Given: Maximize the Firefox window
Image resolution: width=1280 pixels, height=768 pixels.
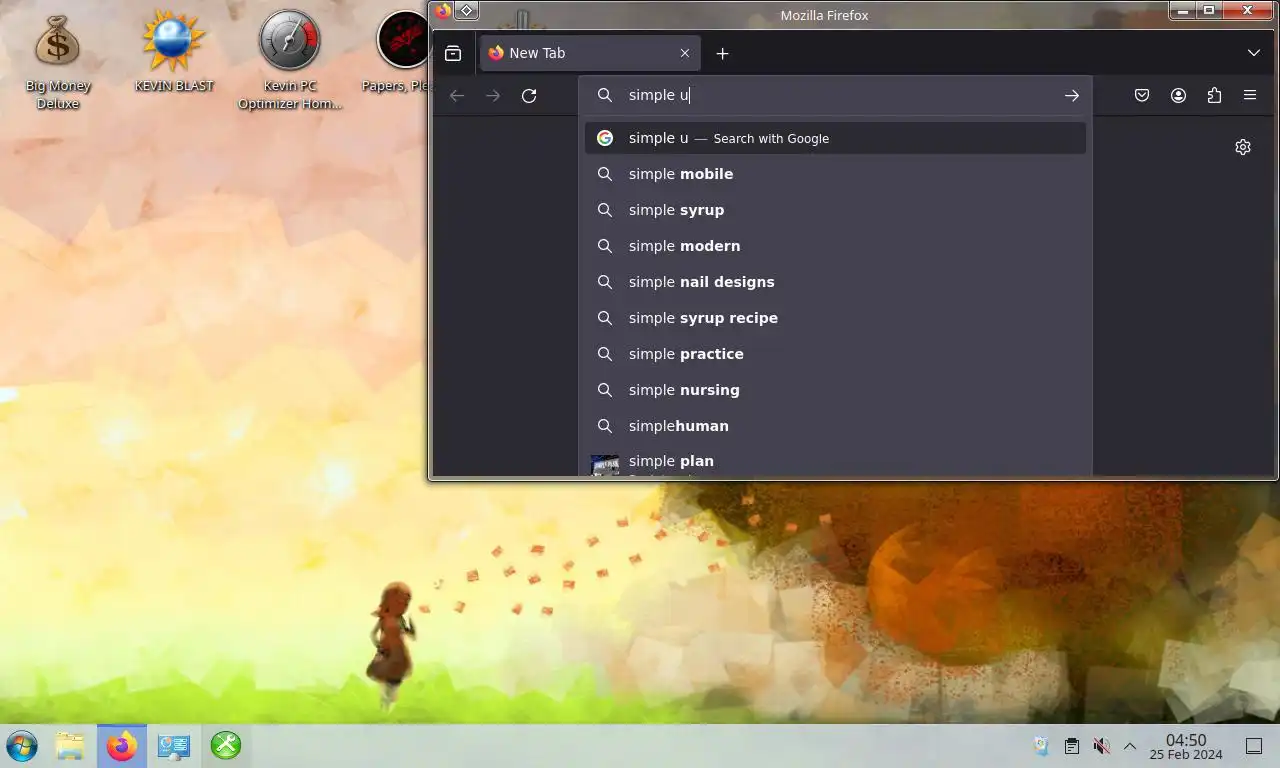Looking at the screenshot, I should coord(1208,10).
